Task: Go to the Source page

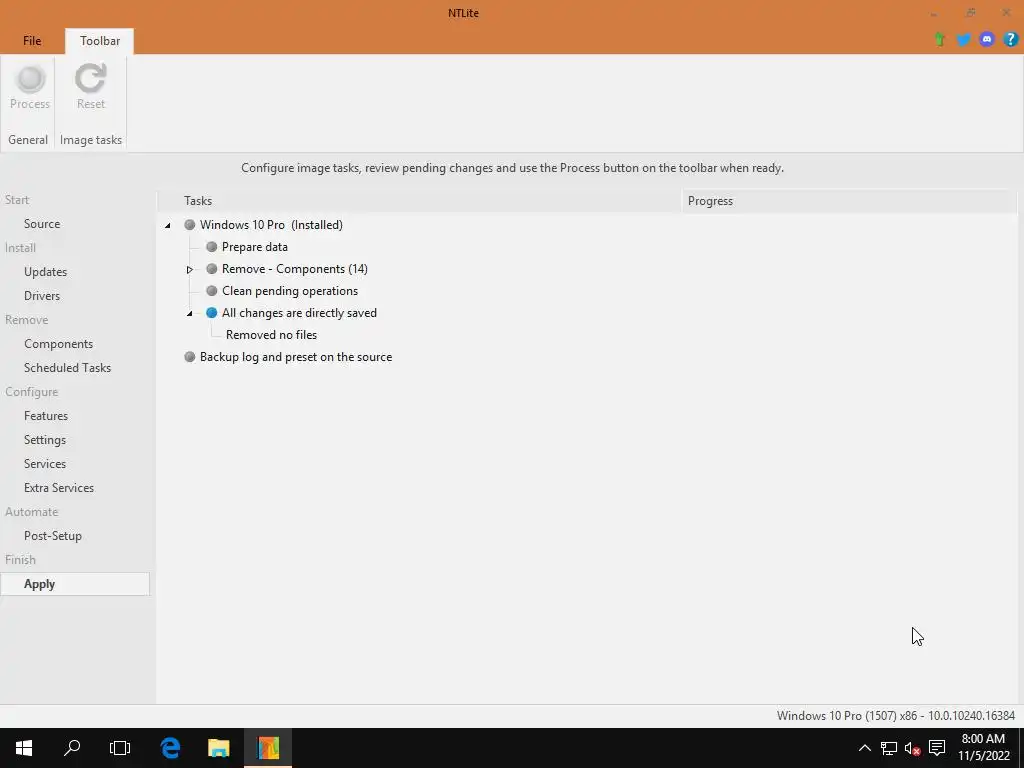Action: click(x=42, y=224)
